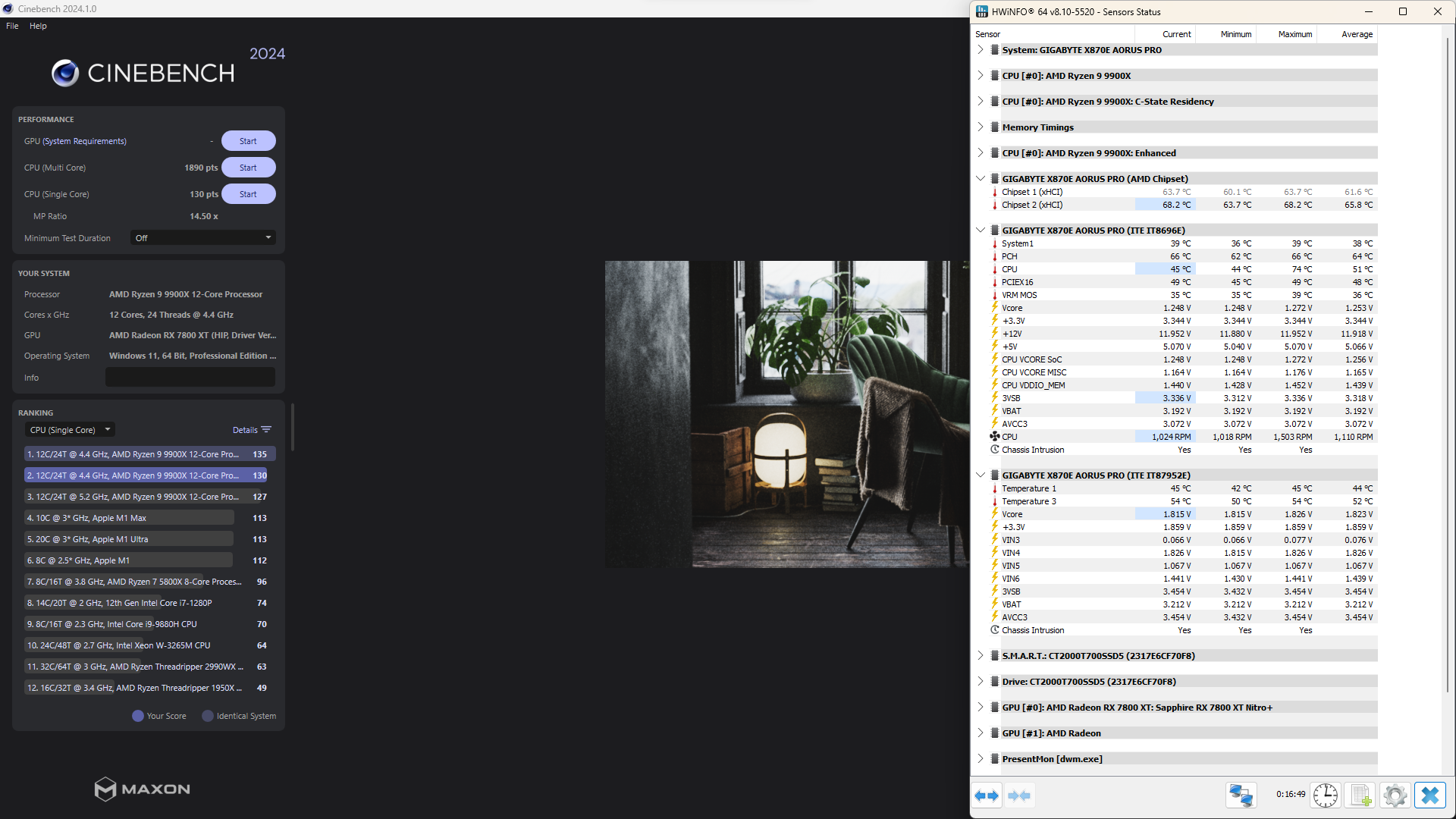Viewport: 1456px width, 819px height.
Task: Click the thermometer icon beside Temperature 3
Action: [x=994, y=501]
